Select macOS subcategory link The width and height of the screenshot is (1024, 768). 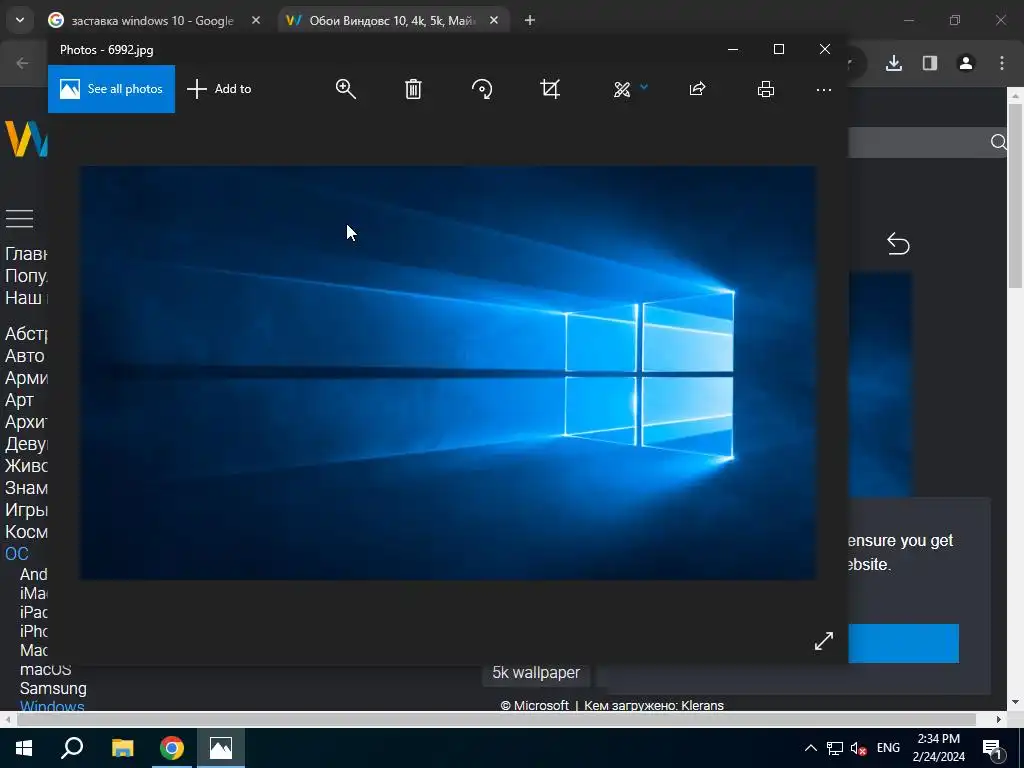tap(46, 669)
